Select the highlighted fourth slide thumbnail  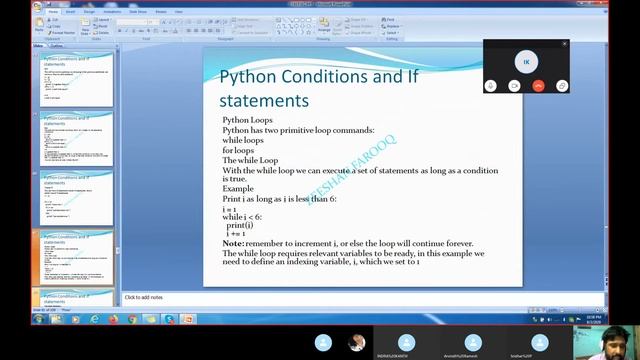coord(76,257)
